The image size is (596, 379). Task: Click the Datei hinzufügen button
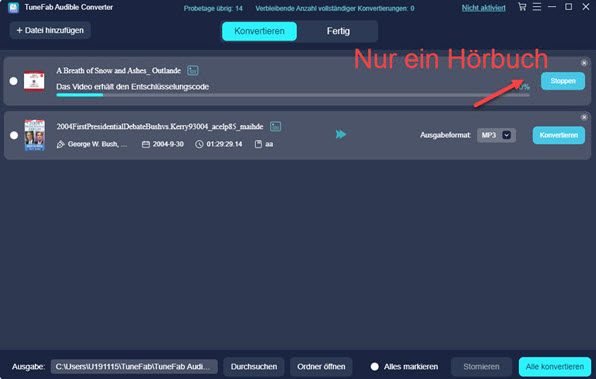(50, 30)
